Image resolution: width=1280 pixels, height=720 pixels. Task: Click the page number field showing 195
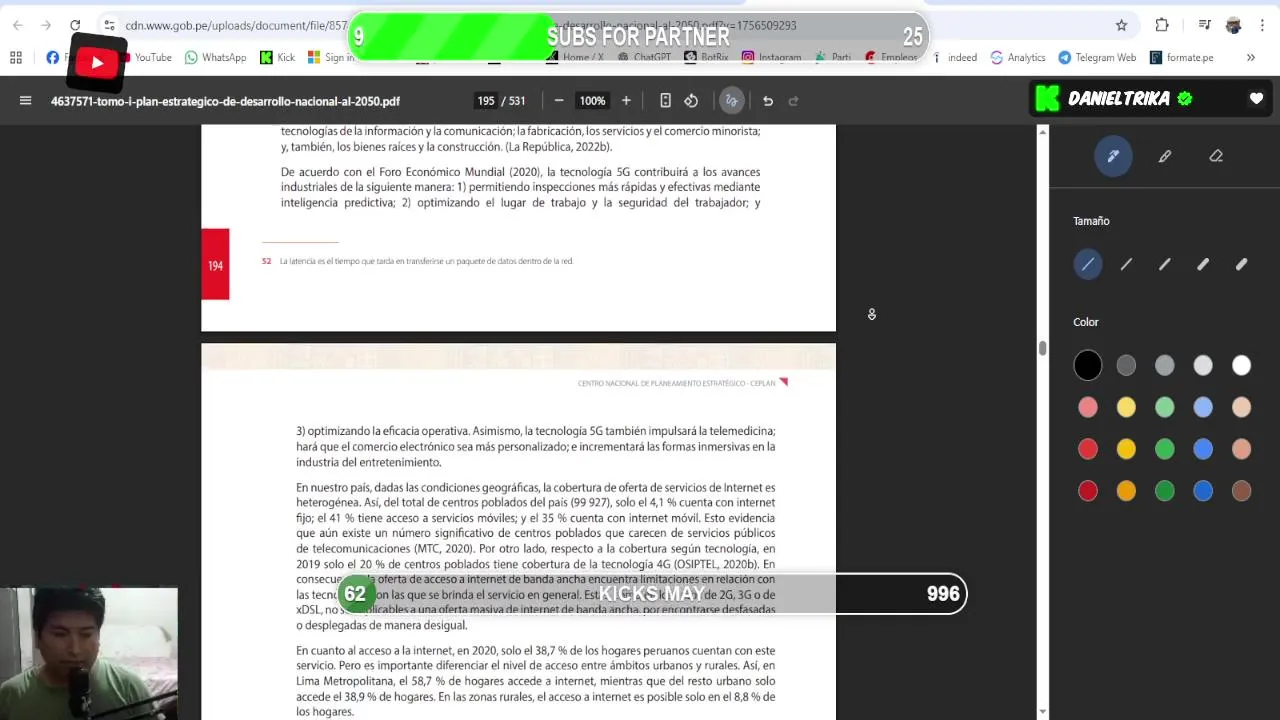pos(486,100)
